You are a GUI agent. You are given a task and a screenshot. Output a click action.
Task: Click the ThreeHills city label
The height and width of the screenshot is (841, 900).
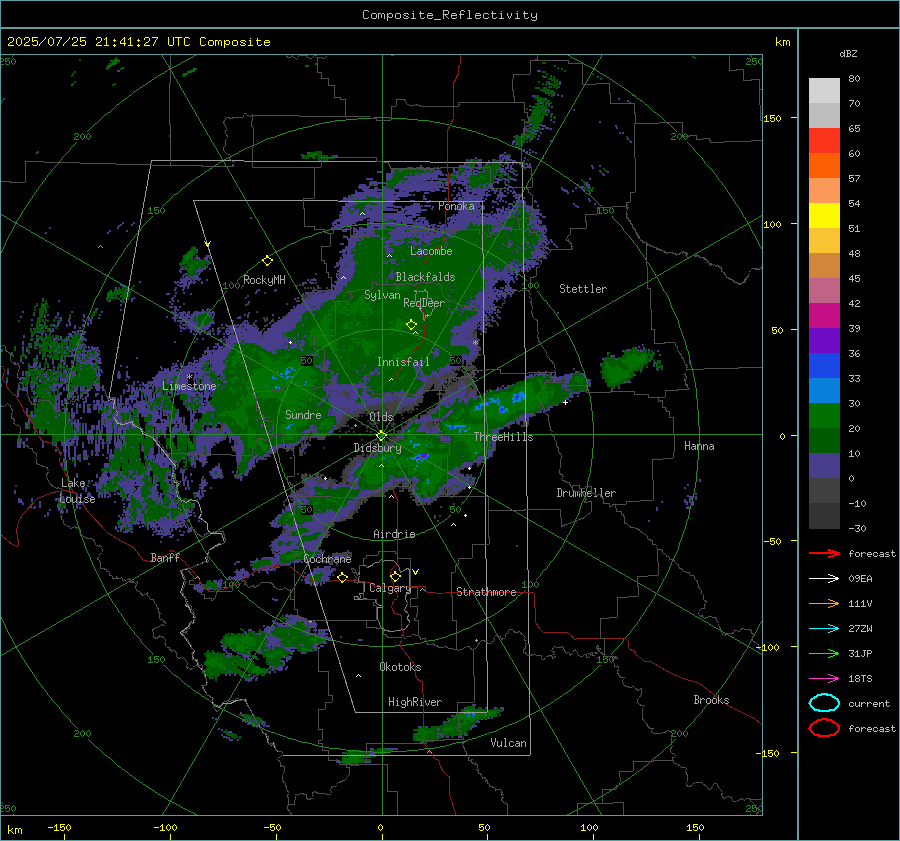point(503,437)
